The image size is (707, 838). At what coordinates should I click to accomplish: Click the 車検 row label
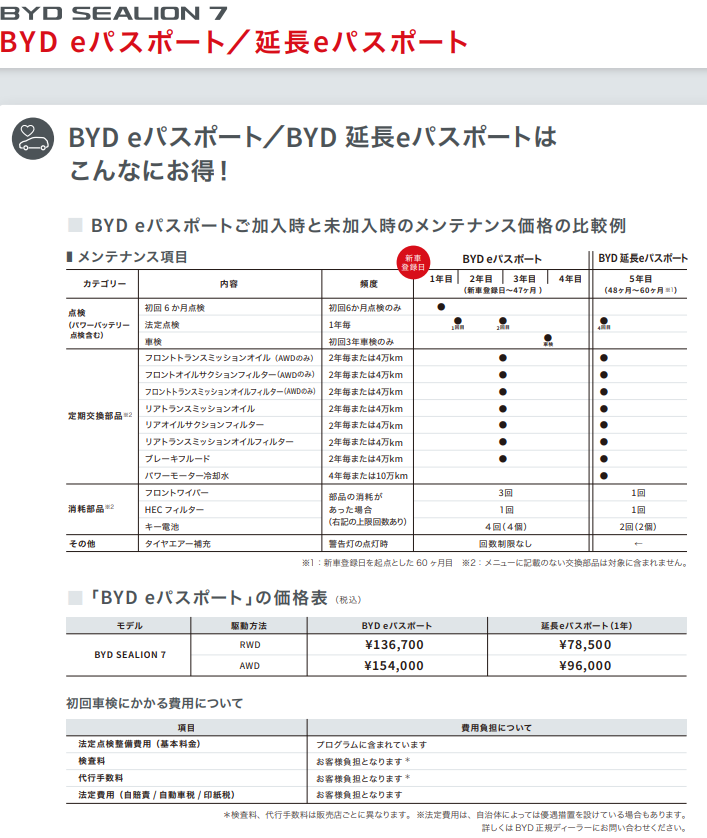coord(153,342)
